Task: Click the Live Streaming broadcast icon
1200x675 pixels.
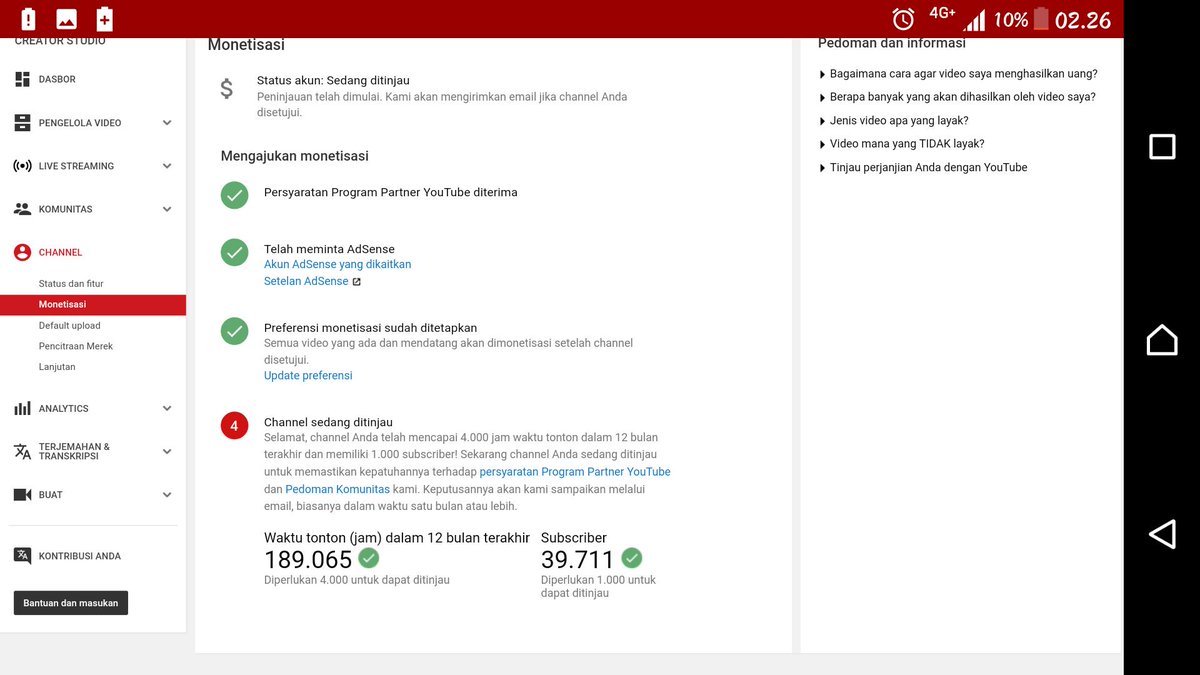Action: tap(22, 166)
